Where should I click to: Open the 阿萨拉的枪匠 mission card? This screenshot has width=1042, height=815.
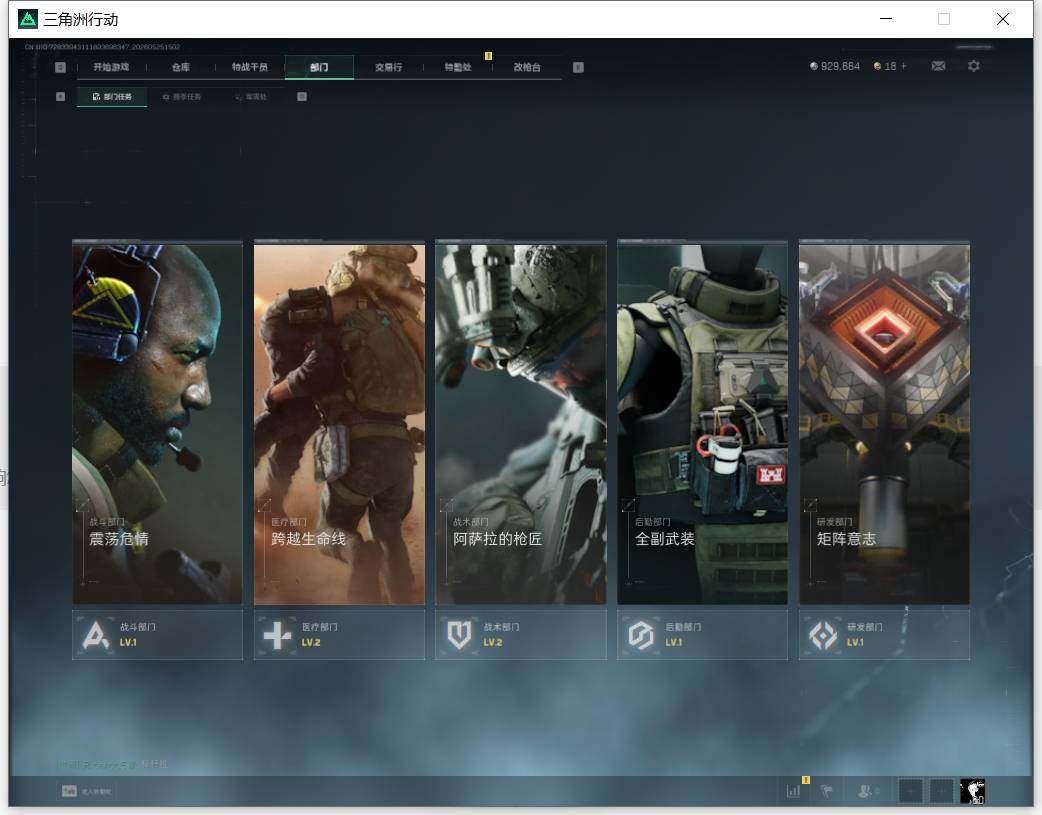(521, 423)
